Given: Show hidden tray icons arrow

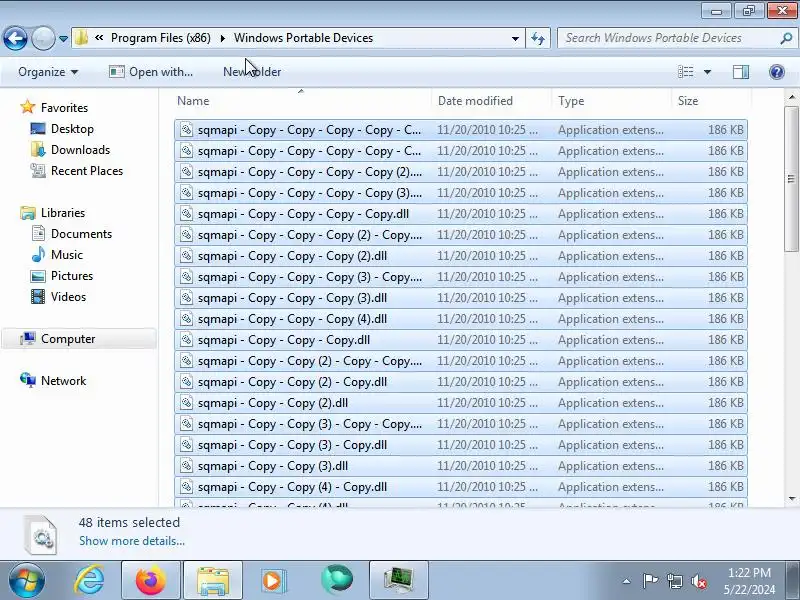Looking at the screenshot, I should pyautogui.click(x=627, y=581).
